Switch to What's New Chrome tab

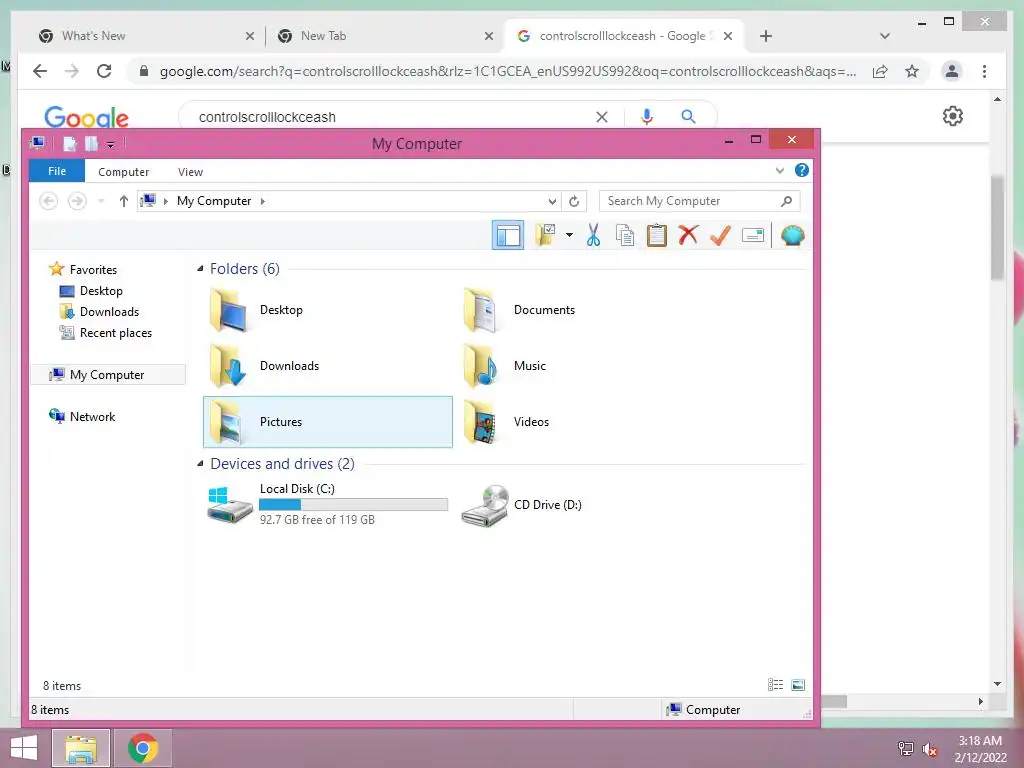(146, 36)
